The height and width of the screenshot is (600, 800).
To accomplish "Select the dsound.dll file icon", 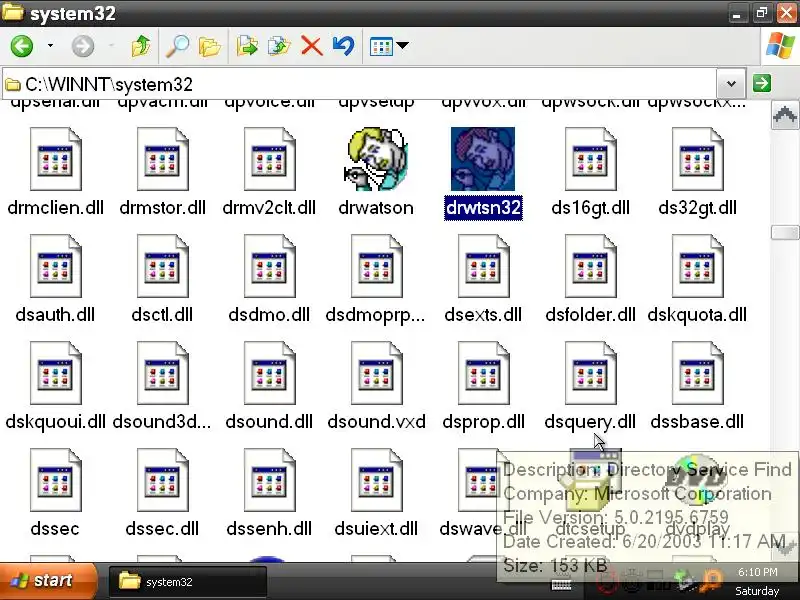I will (x=269, y=373).
